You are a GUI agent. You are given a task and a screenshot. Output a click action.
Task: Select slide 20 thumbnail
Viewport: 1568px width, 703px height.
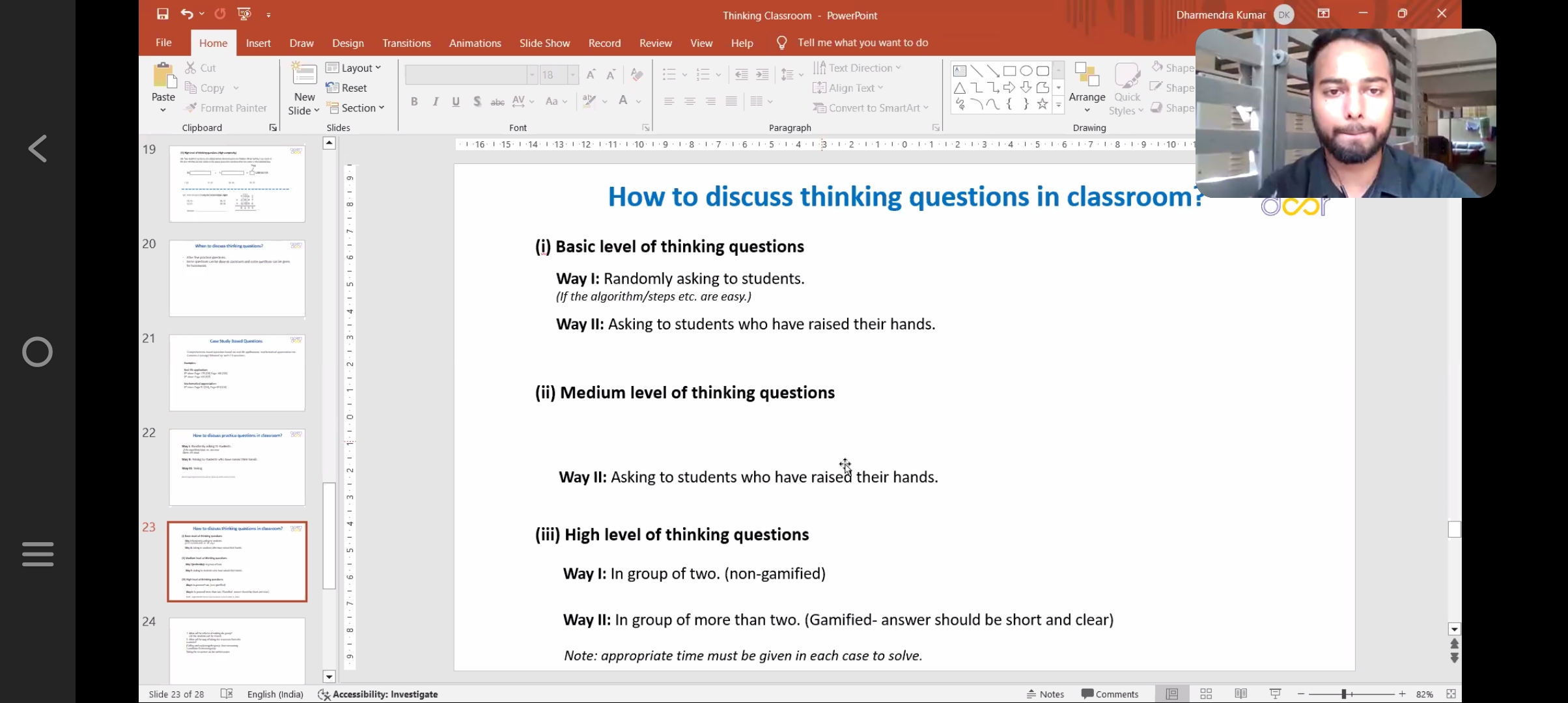237,279
